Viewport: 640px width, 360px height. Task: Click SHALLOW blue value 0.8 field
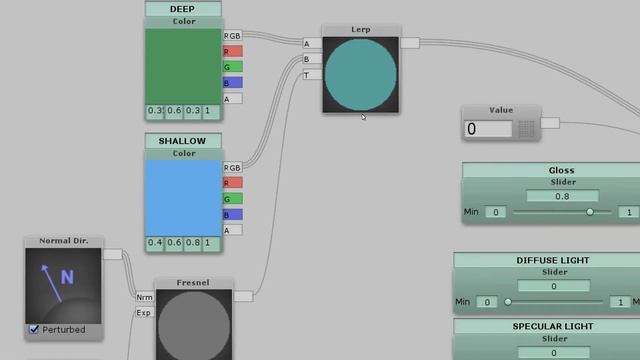click(x=193, y=243)
